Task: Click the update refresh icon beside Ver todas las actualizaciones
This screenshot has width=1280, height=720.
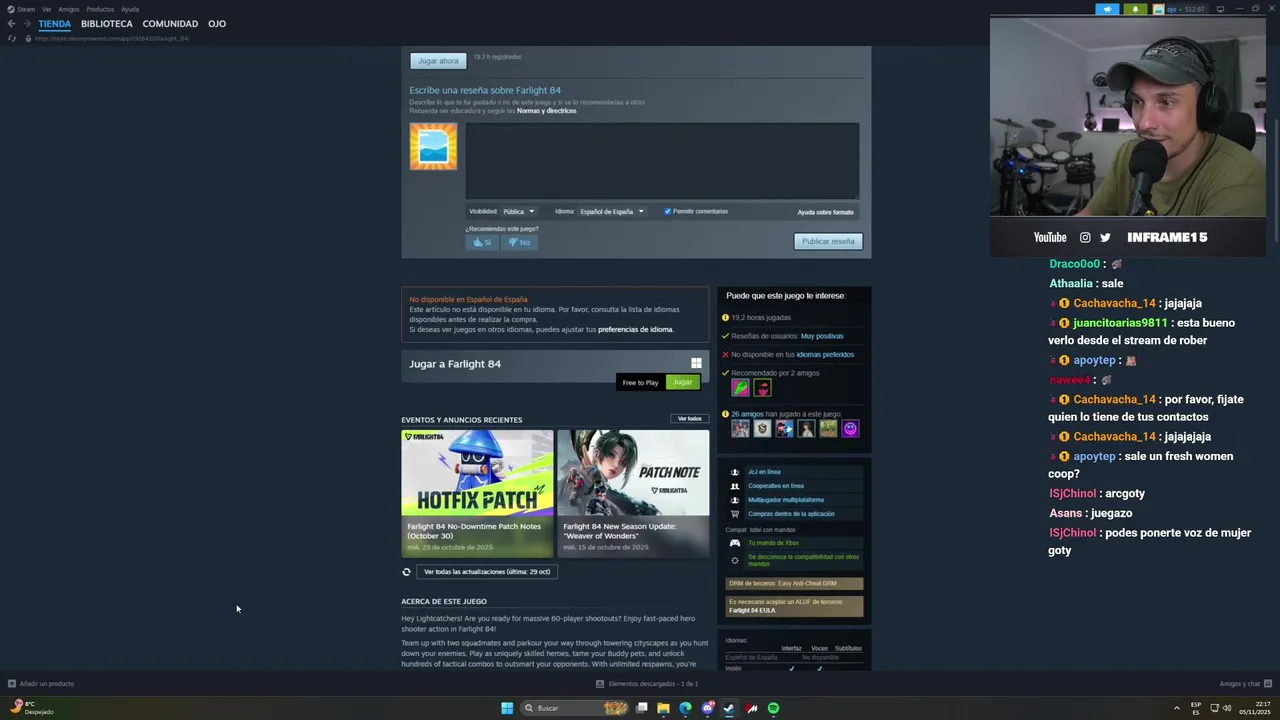Action: coord(406,572)
